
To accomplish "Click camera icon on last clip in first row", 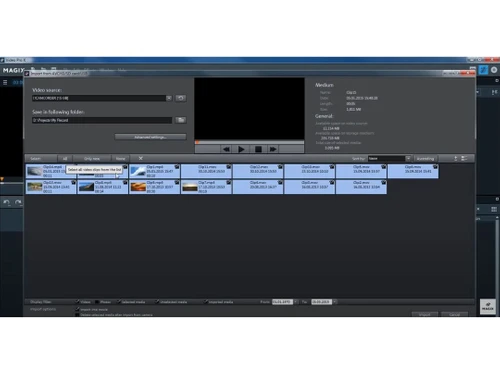I will [435, 167].
